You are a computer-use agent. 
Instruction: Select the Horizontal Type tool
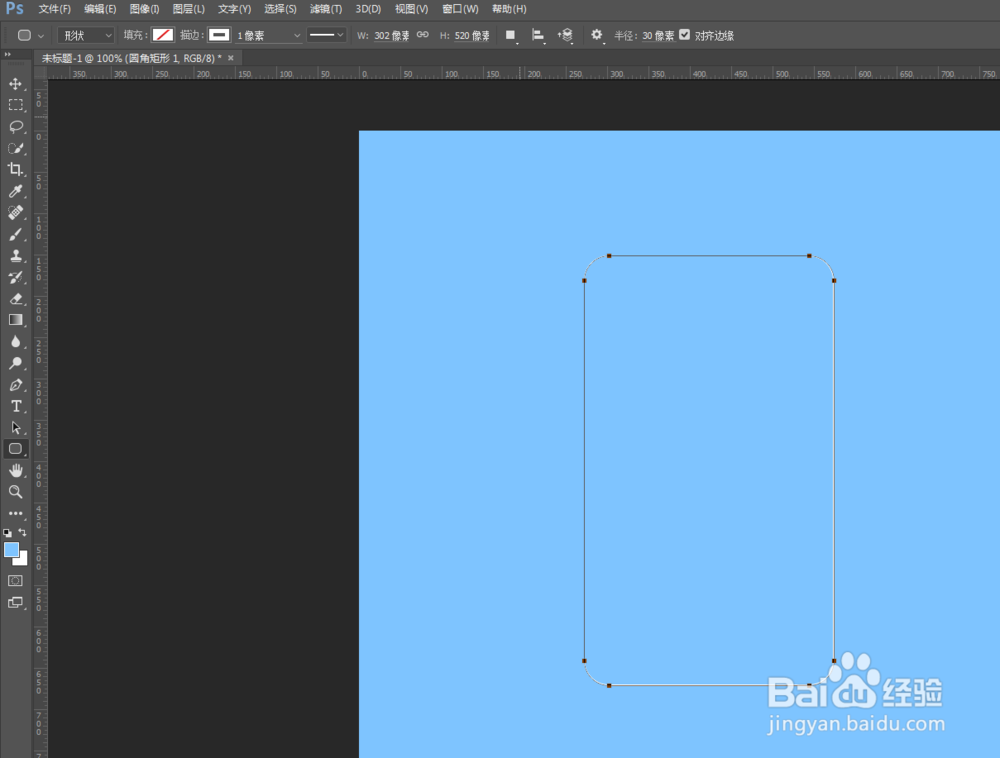15,406
